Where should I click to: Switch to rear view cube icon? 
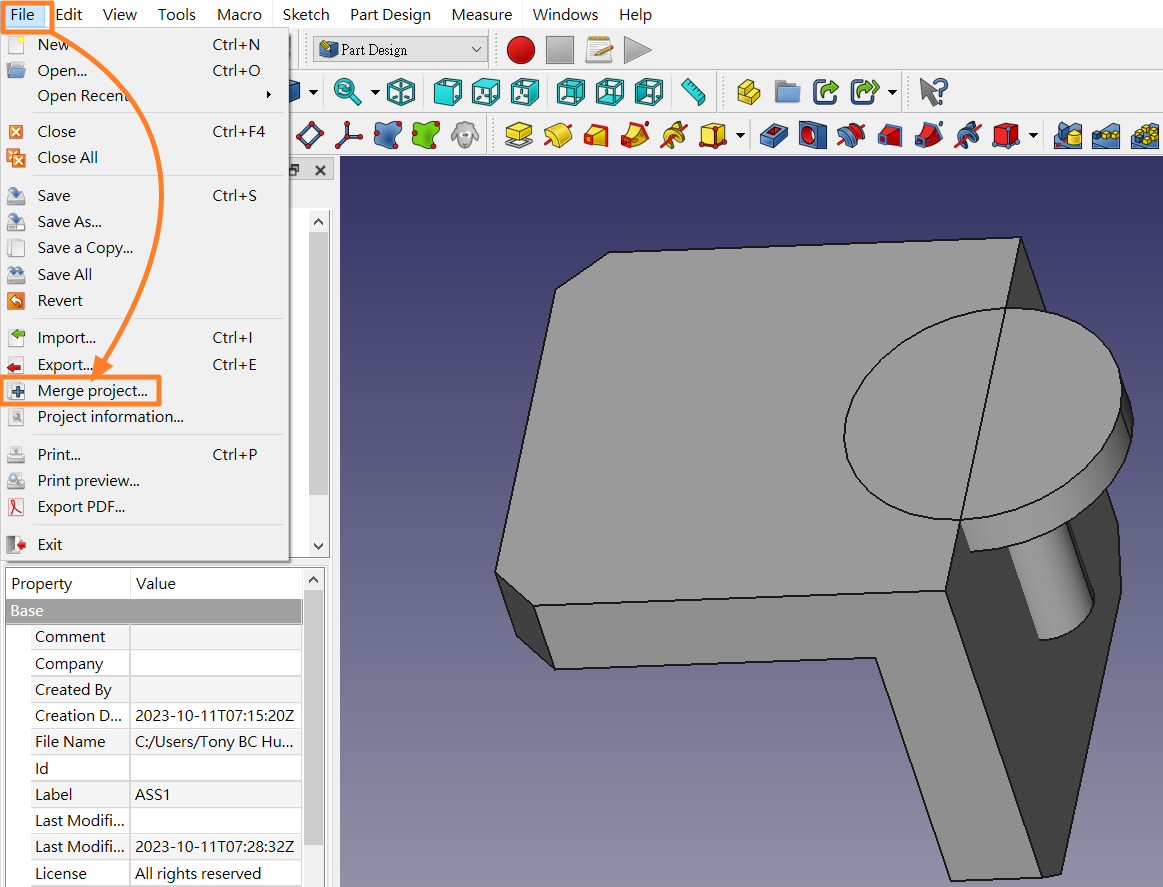click(571, 92)
